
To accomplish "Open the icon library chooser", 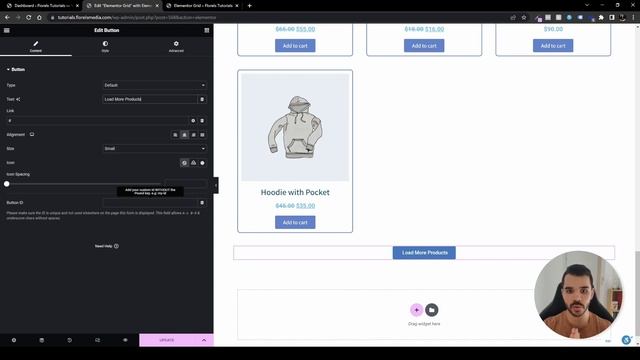I will pyautogui.click(x=202, y=163).
